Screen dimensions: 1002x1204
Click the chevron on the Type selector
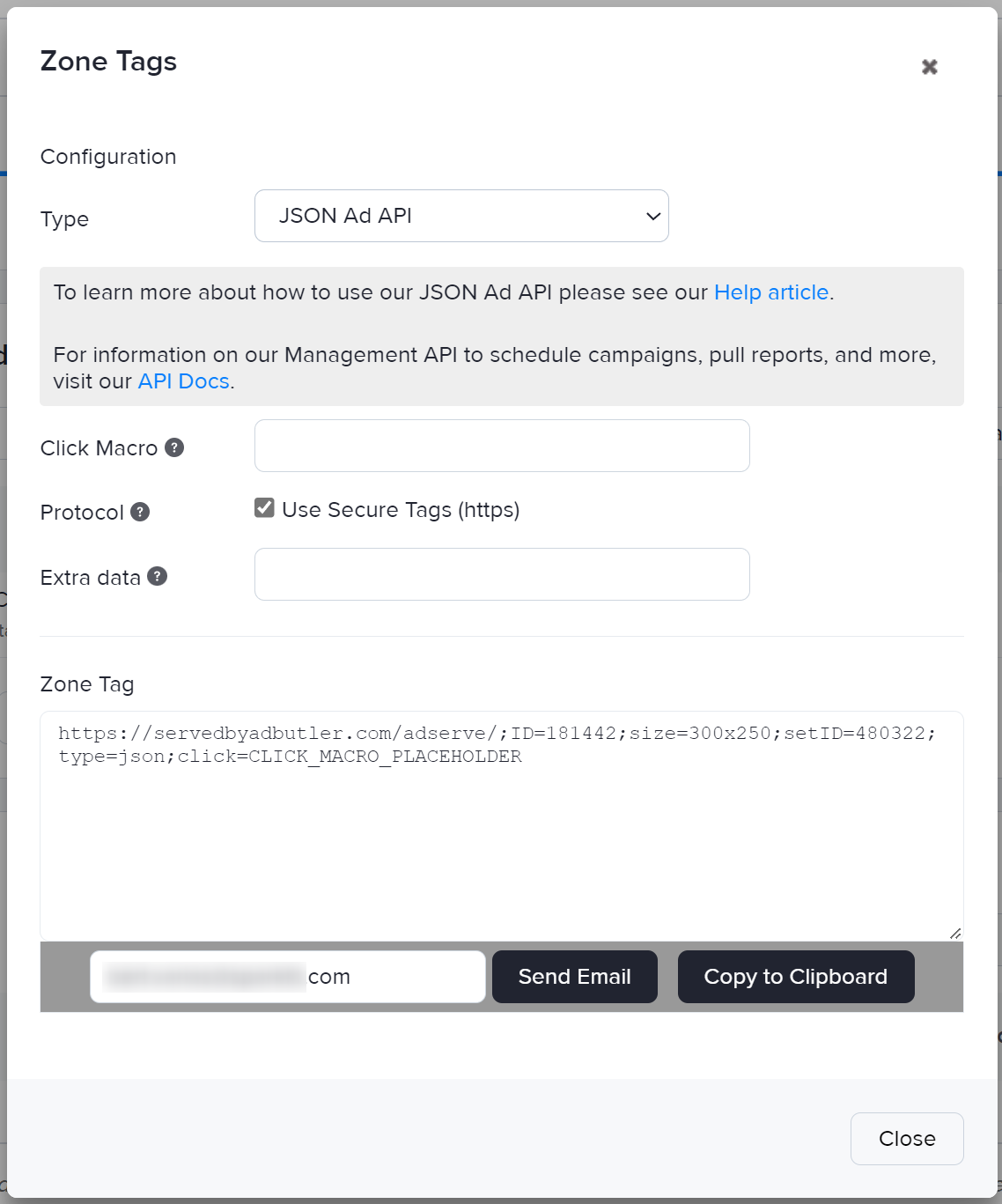[652, 216]
